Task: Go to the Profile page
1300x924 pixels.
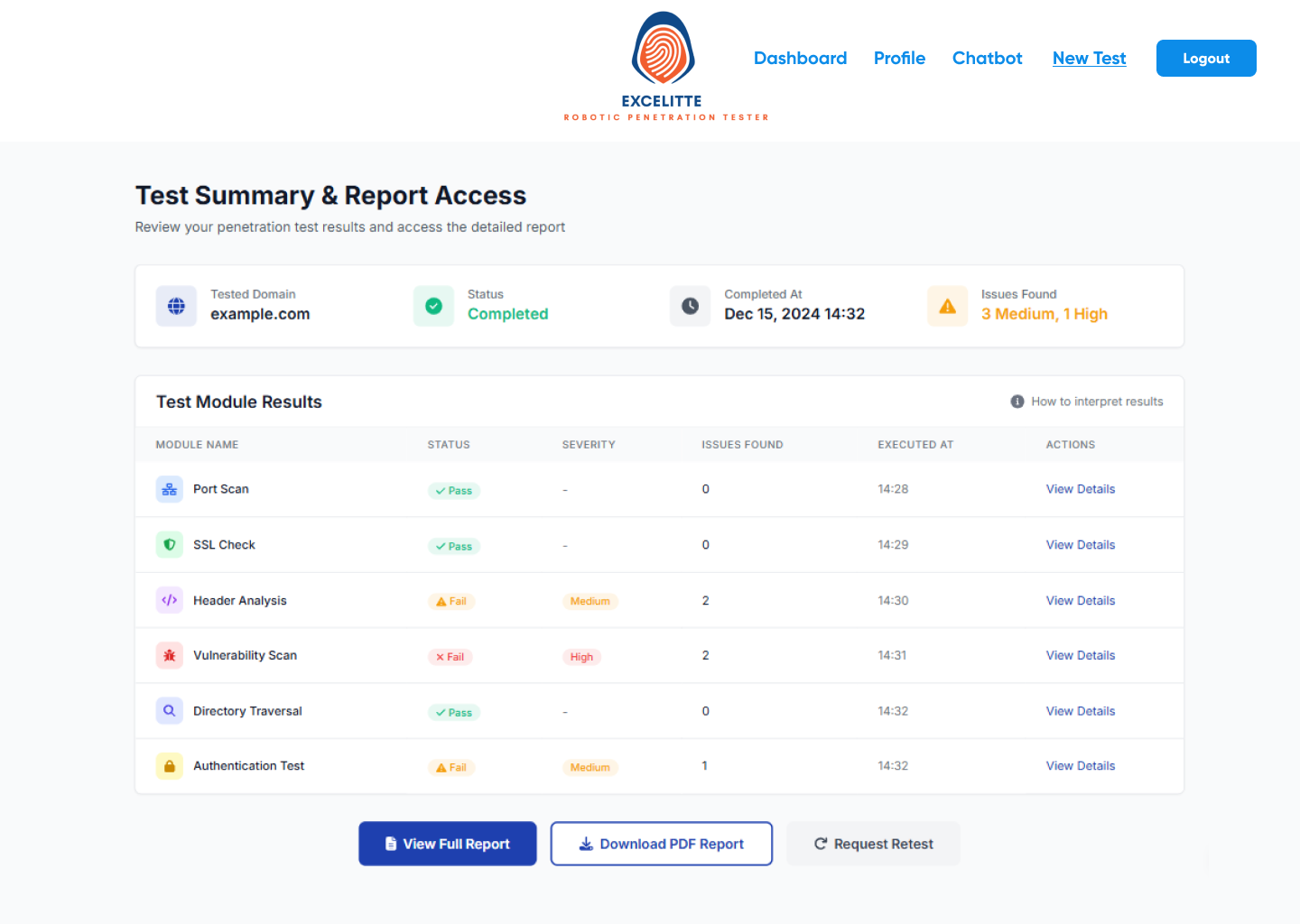Action: coord(899,58)
